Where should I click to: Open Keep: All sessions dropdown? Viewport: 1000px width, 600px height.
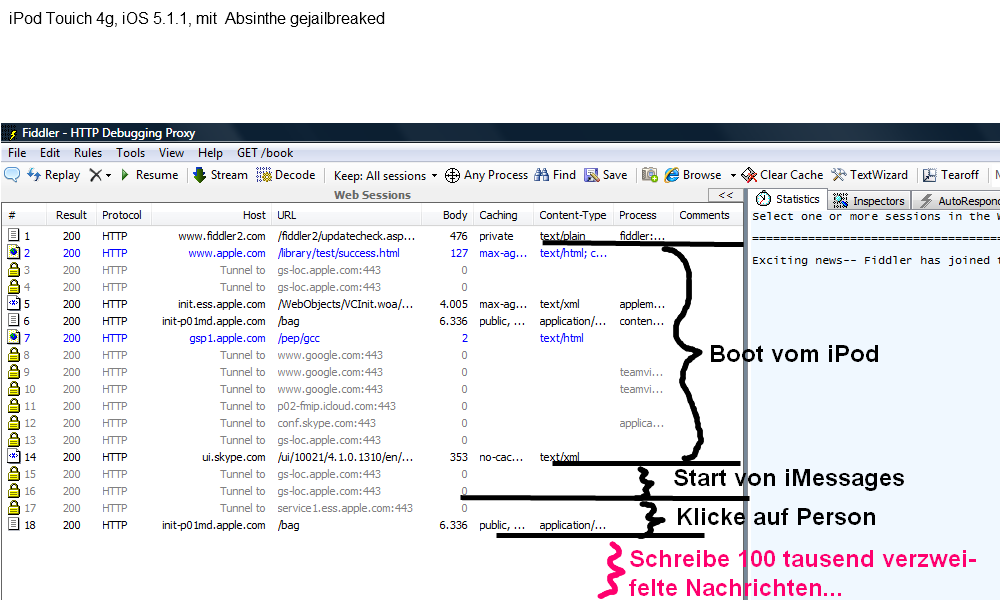(385, 175)
